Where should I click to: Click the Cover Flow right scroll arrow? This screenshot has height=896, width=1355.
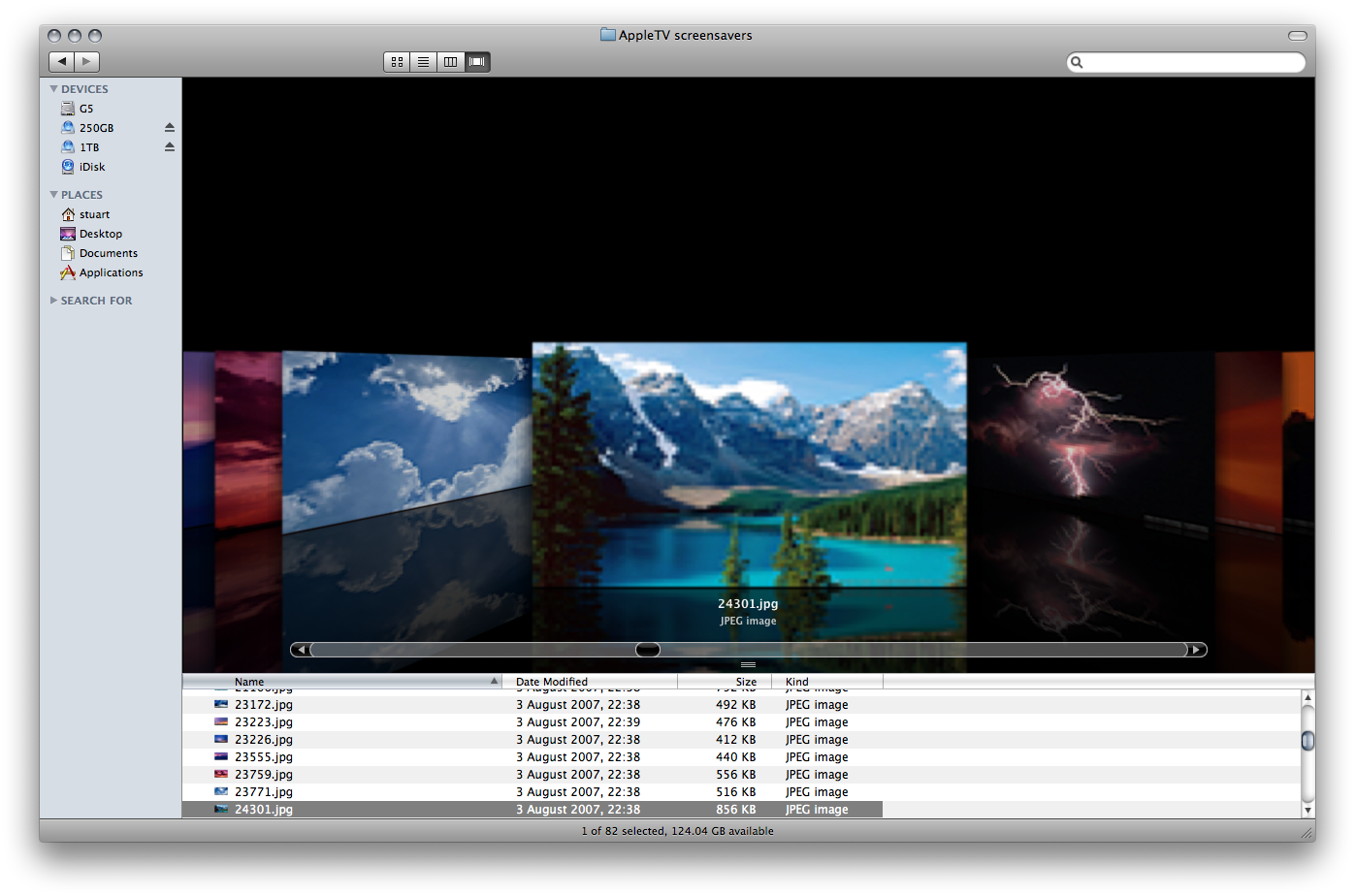click(x=1197, y=650)
